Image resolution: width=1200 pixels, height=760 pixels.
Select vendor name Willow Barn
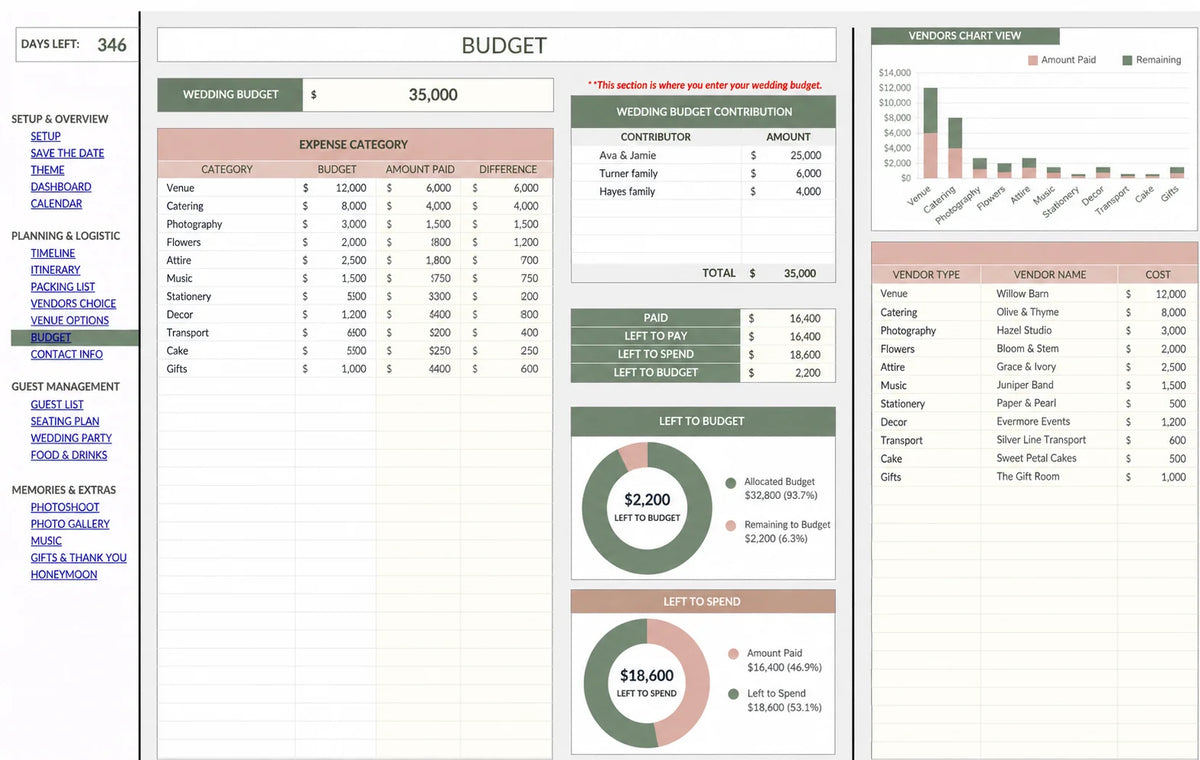coord(1022,294)
